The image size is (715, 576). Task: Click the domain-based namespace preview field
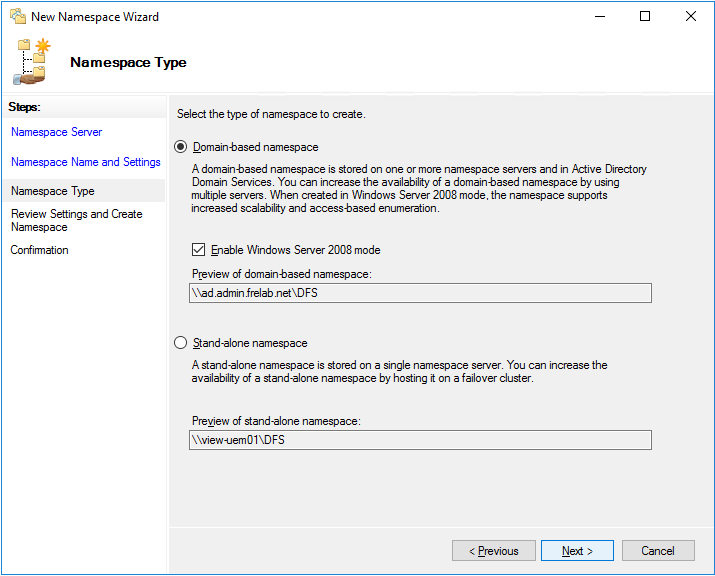point(420,293)
